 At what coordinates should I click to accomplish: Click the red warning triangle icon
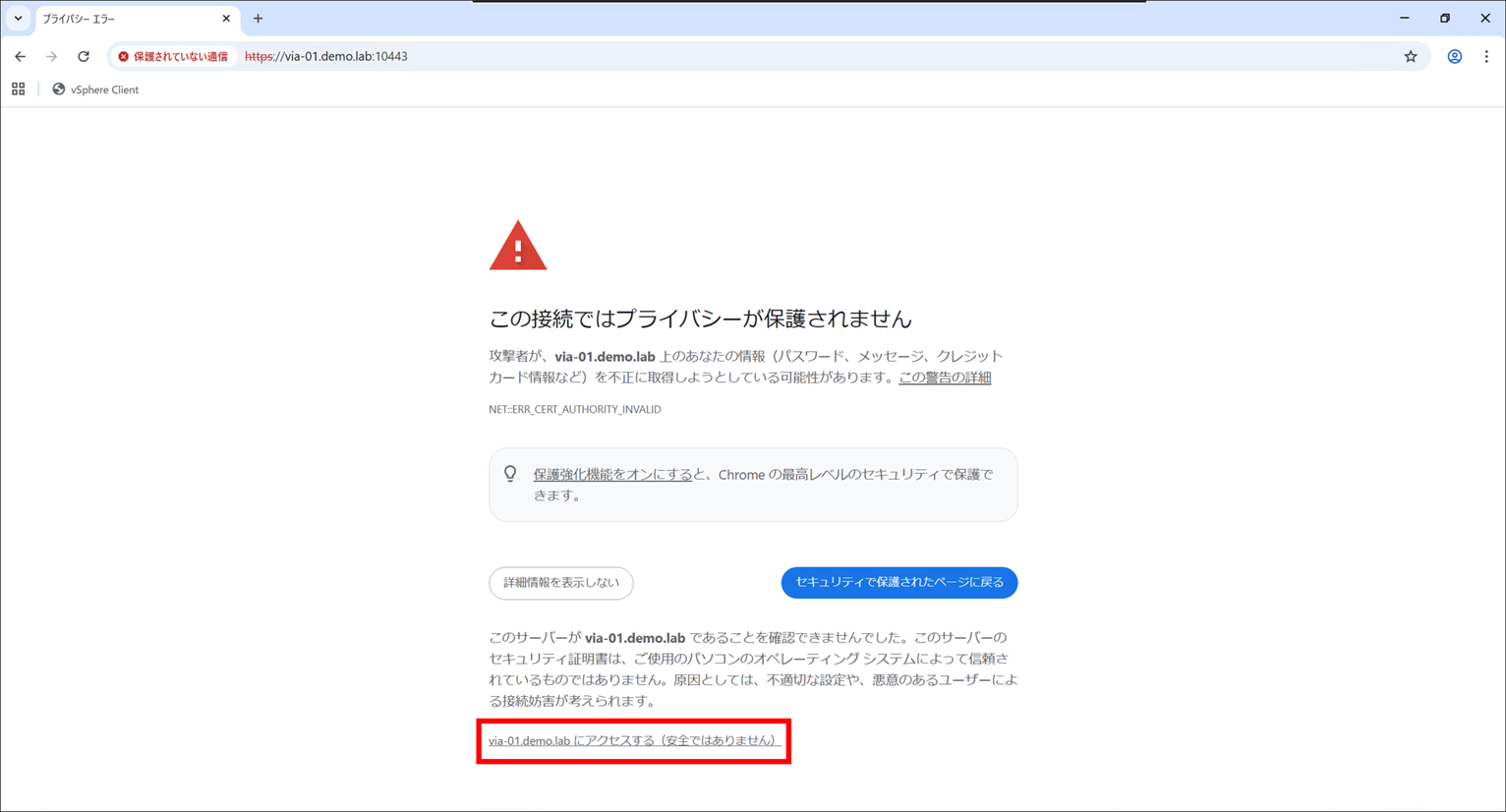pyautogui.click(x=518, y=244)
